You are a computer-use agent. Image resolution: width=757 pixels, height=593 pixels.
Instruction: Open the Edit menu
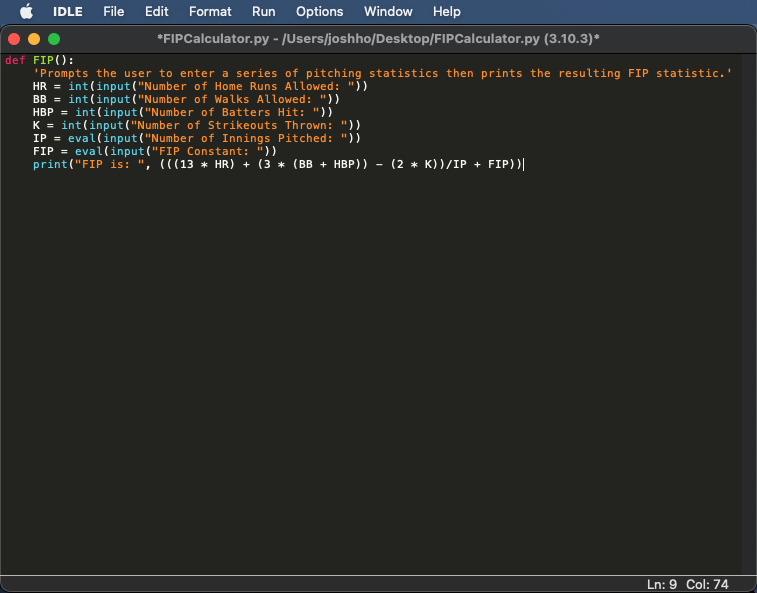coord(156,12)
